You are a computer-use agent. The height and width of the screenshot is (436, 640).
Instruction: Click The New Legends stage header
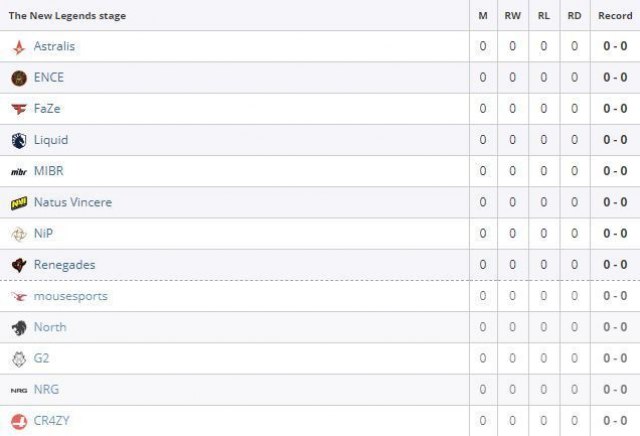(67, 16)
